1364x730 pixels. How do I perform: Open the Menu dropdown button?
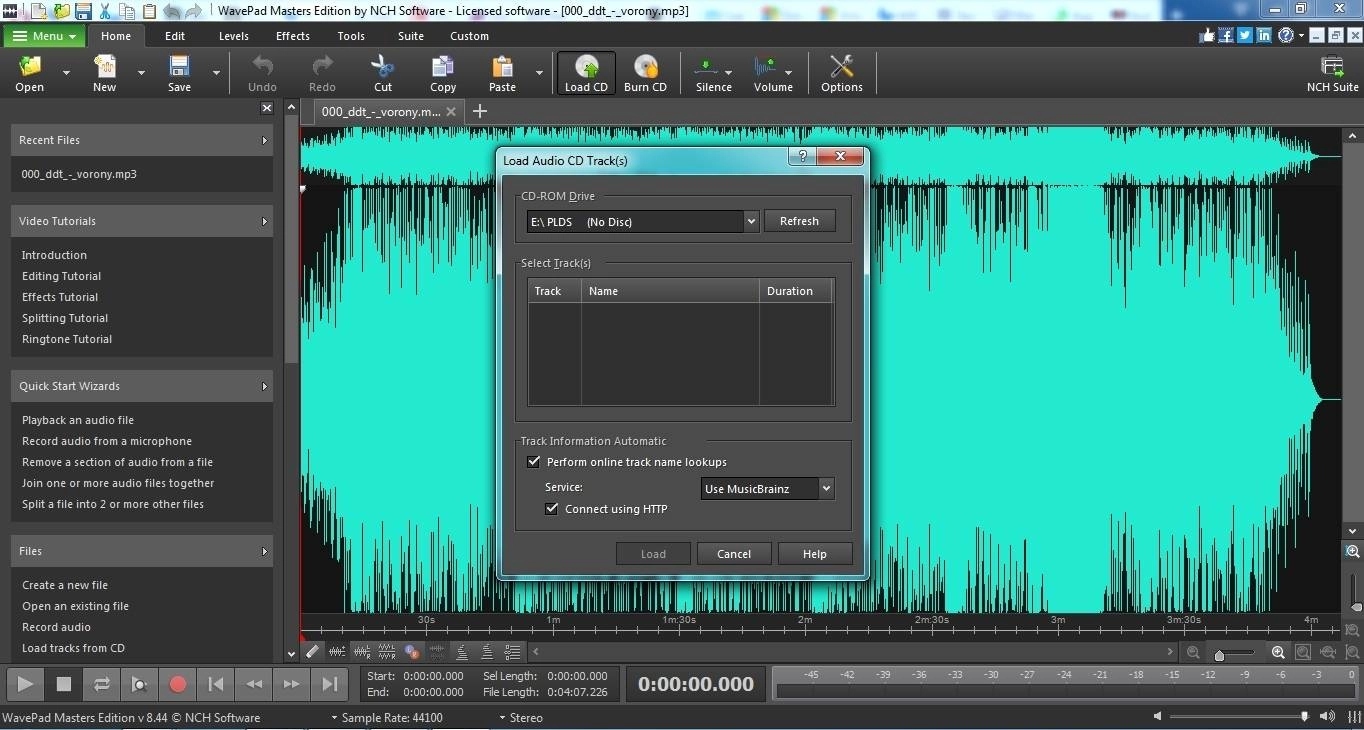pyautogui.click(x=44, y=36)
